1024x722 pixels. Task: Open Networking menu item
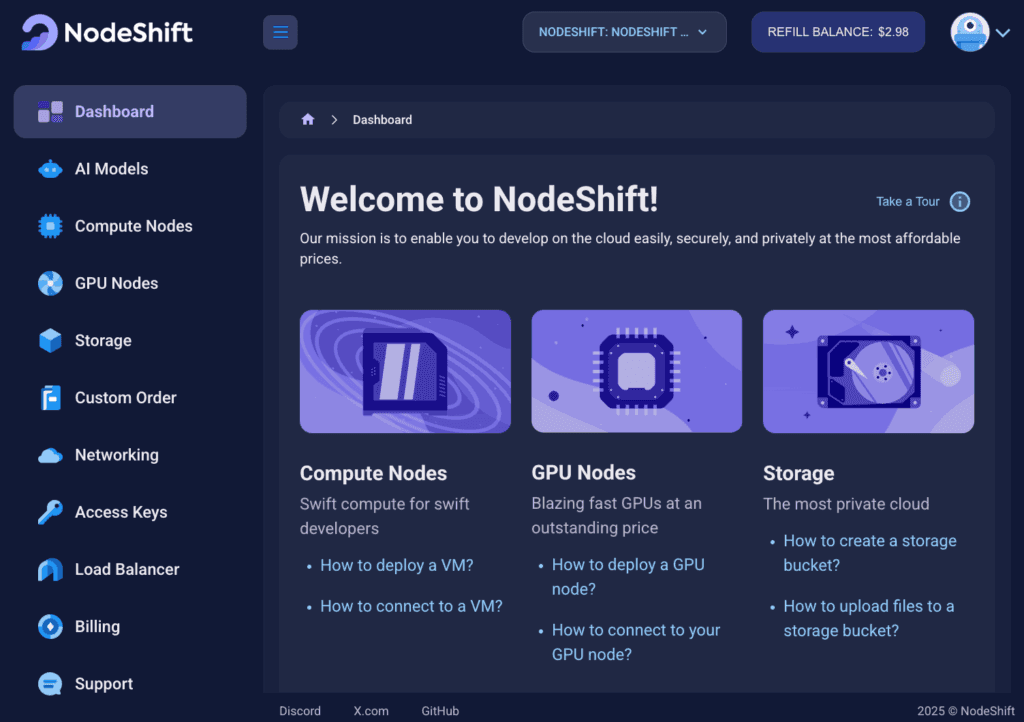[130, 455]
